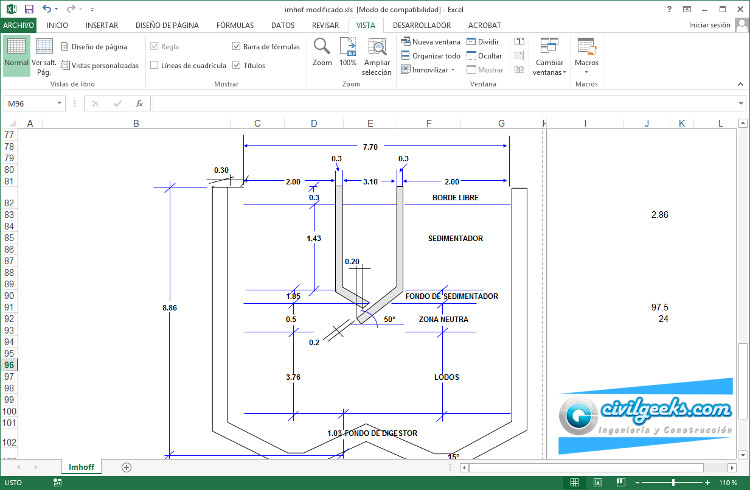Open the FÓRMULAS ribbon tab
The height and width of the screenshot is (490, 750).
pyautogui.click(x=234, y=24)
